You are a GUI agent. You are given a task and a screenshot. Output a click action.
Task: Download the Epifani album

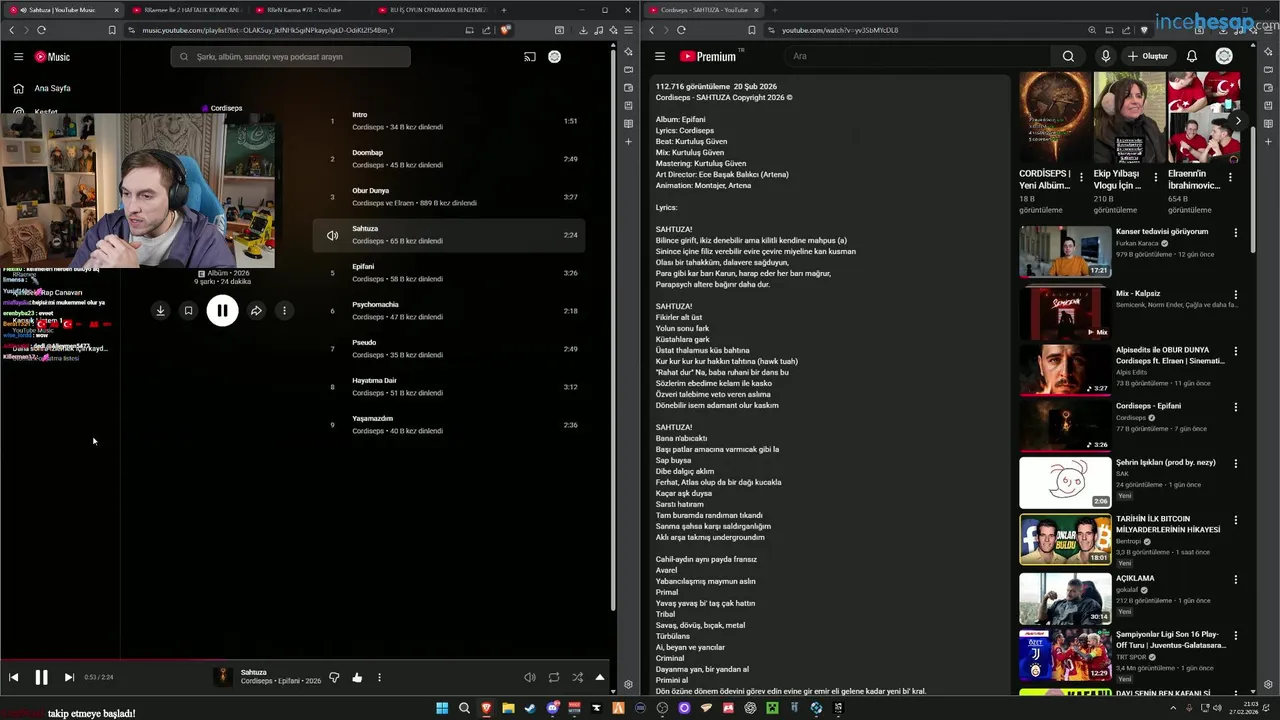[x=160, y=311]
